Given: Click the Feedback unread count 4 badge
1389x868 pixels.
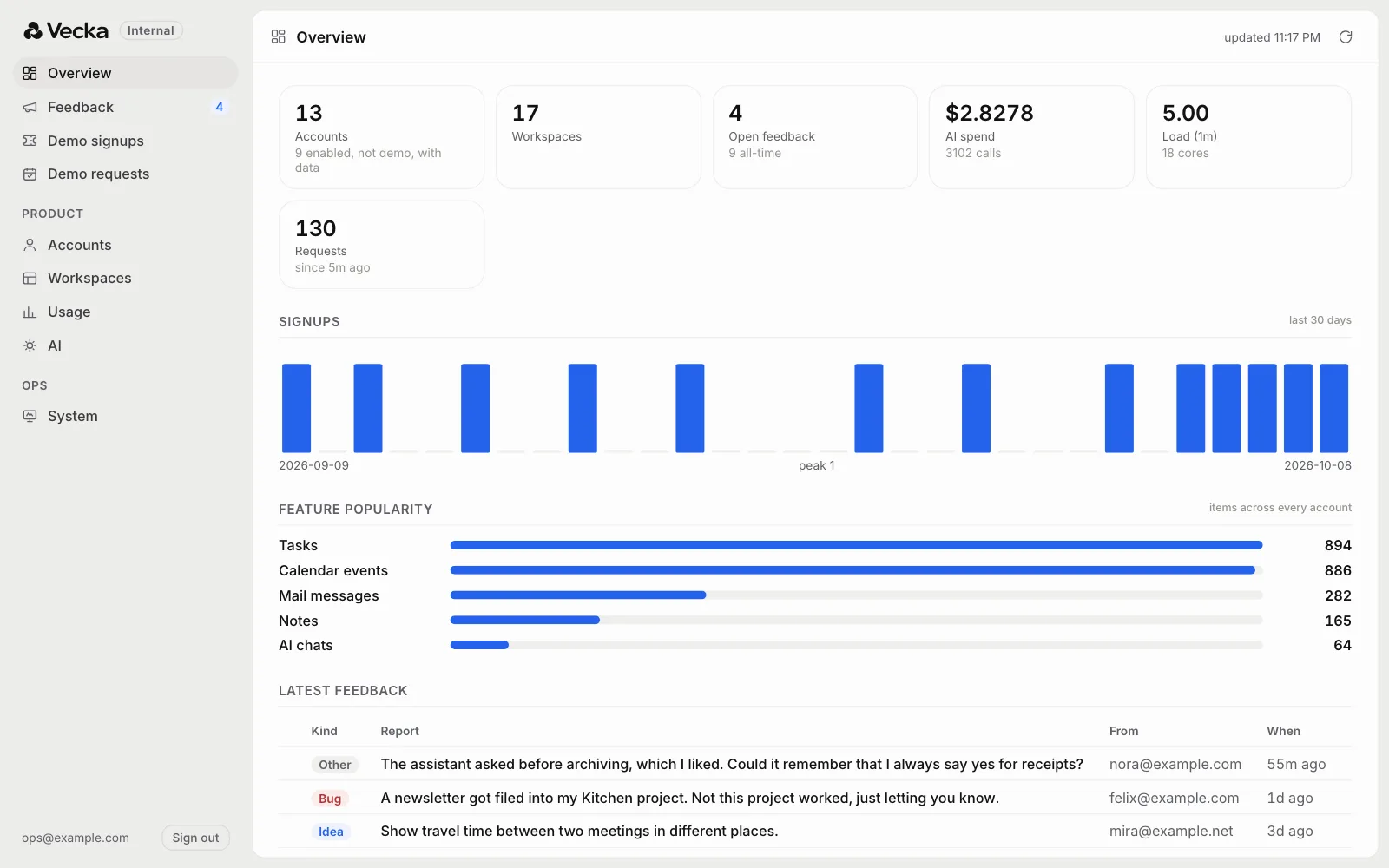Looking at the screenshot, I should 219,107.
